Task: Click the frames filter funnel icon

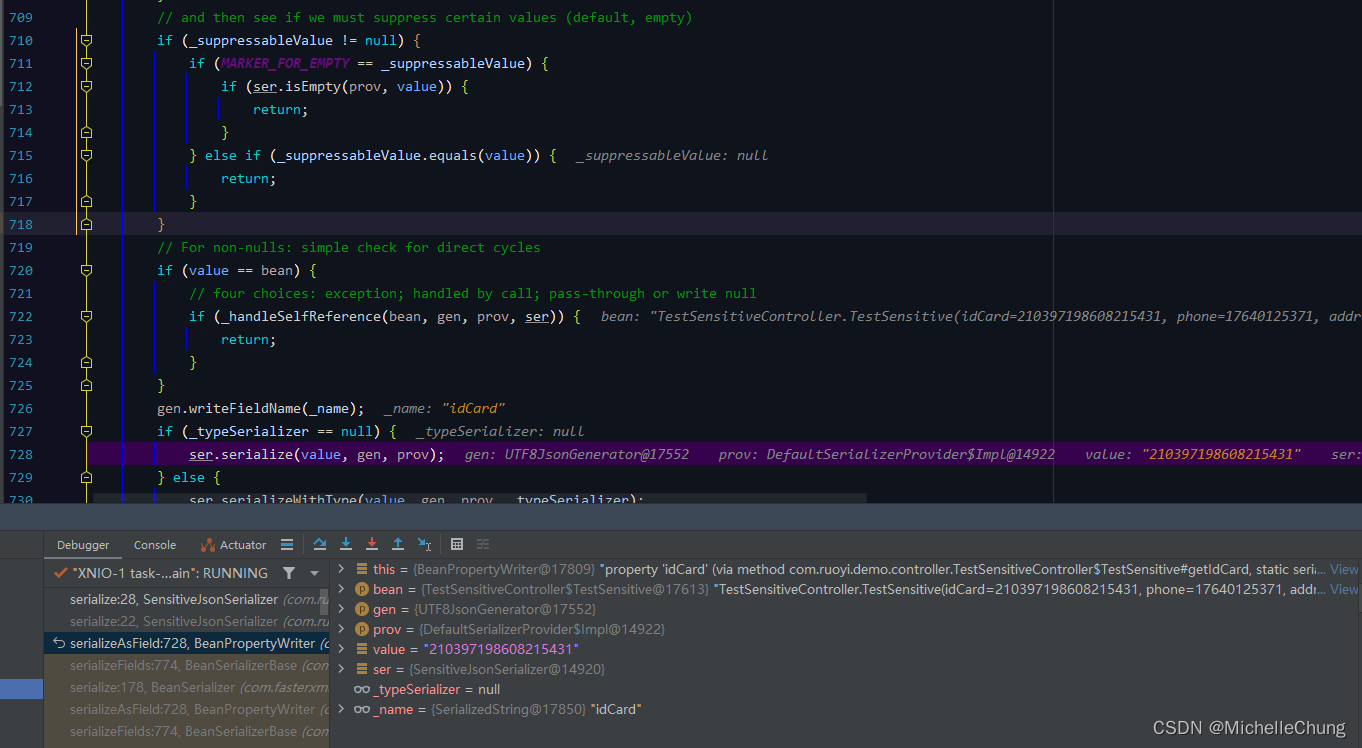Action: pyautogui.click(x=289, y=573)
